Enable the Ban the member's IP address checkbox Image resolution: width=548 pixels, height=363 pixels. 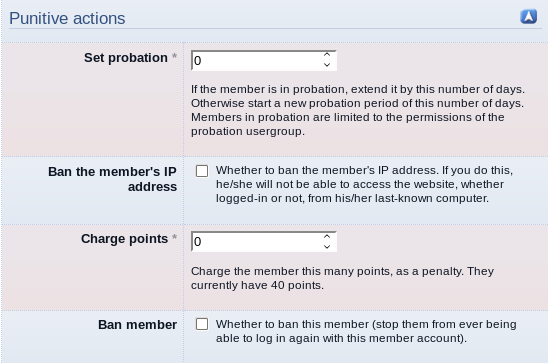202,171
